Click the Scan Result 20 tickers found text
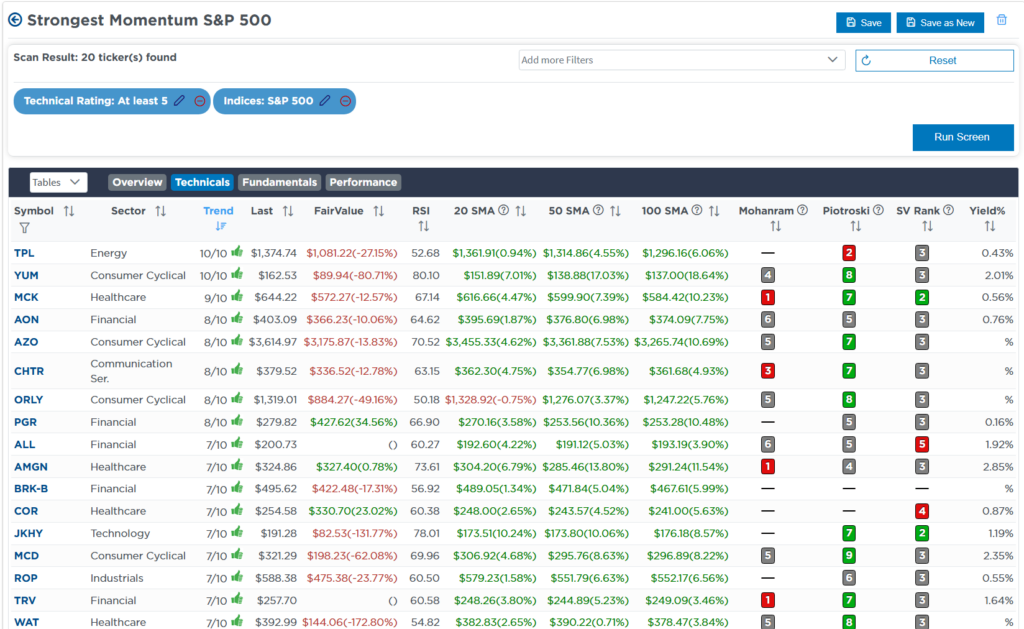This screenshot has height=629, width=1024. [x=95, y=57]
